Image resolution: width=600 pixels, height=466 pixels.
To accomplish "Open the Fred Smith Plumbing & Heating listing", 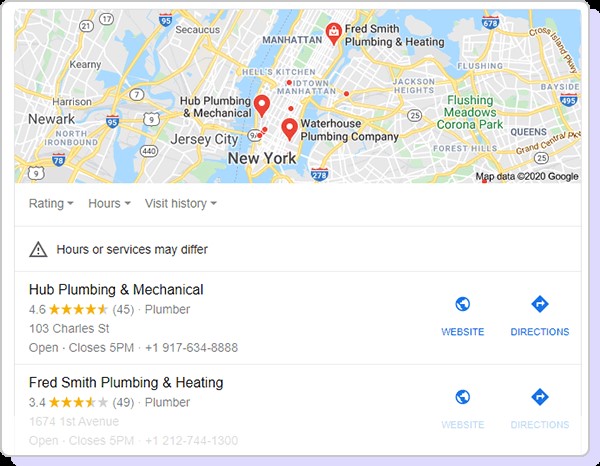I will 126,383.
